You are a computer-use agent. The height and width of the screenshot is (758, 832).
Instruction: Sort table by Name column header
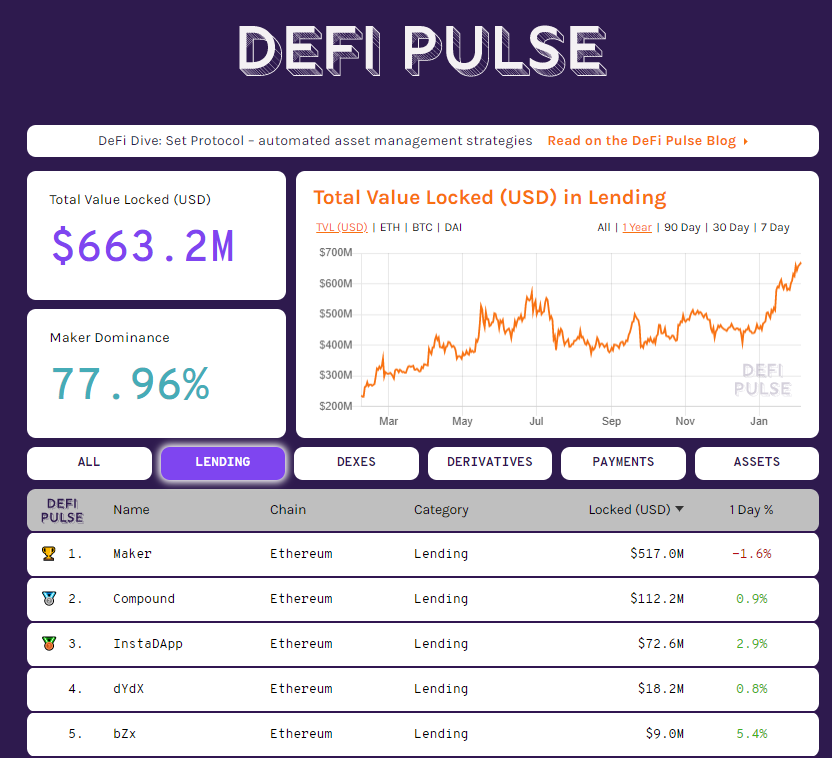tap(131, 510)
